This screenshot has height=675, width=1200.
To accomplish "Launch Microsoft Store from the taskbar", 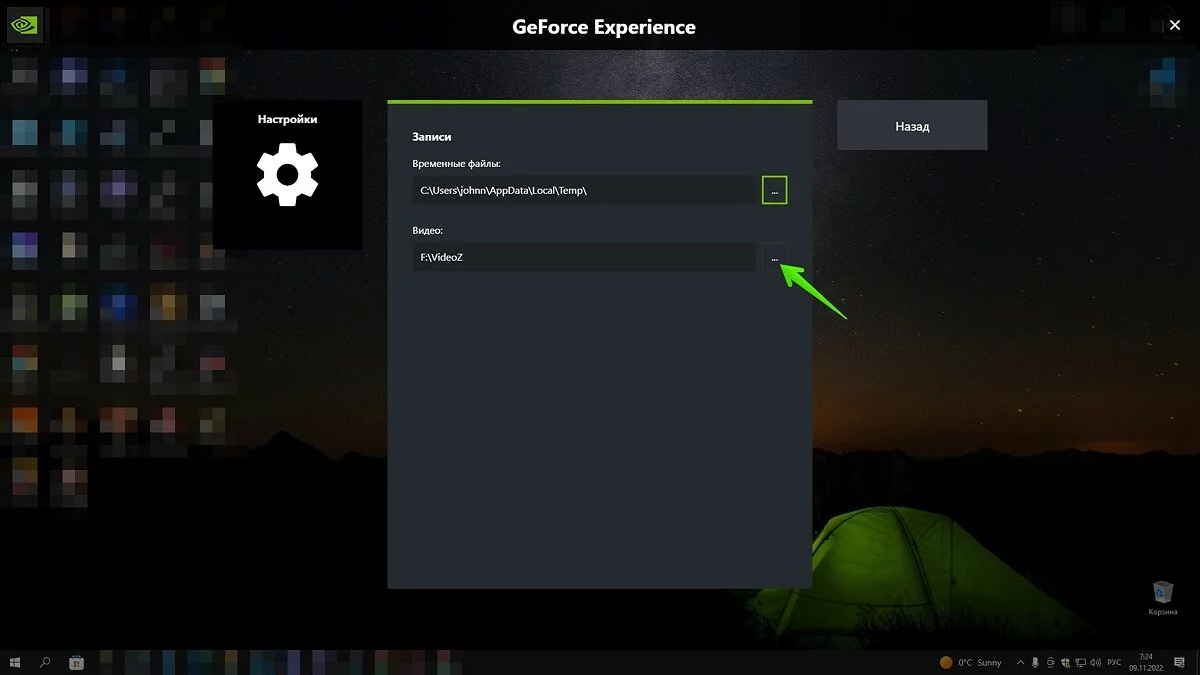I will (x=76, y=662).
